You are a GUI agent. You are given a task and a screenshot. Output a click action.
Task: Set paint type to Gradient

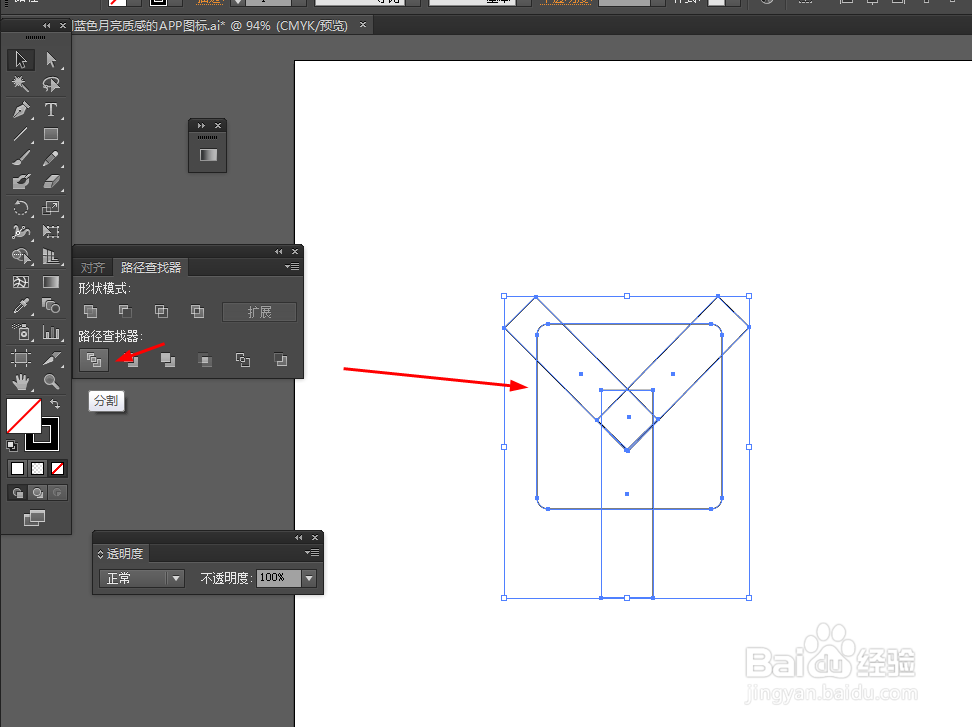38,469
